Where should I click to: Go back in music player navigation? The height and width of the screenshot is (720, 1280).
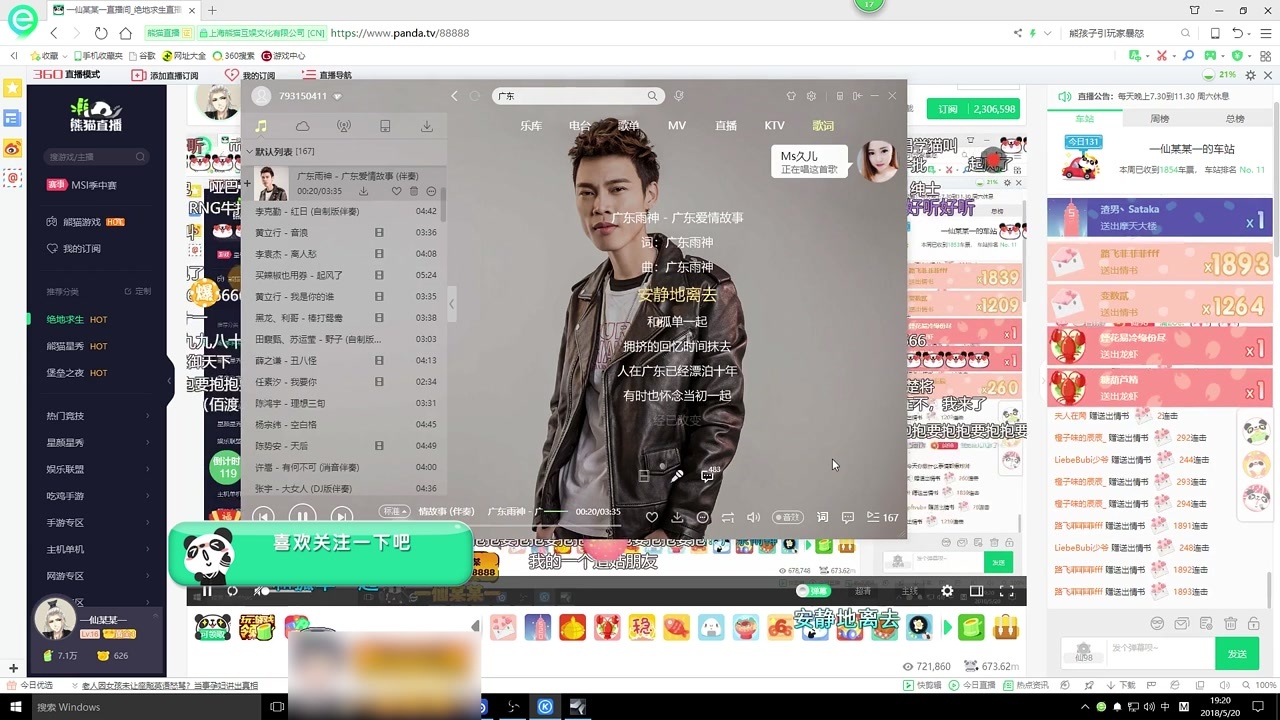(x=454, y=96)
